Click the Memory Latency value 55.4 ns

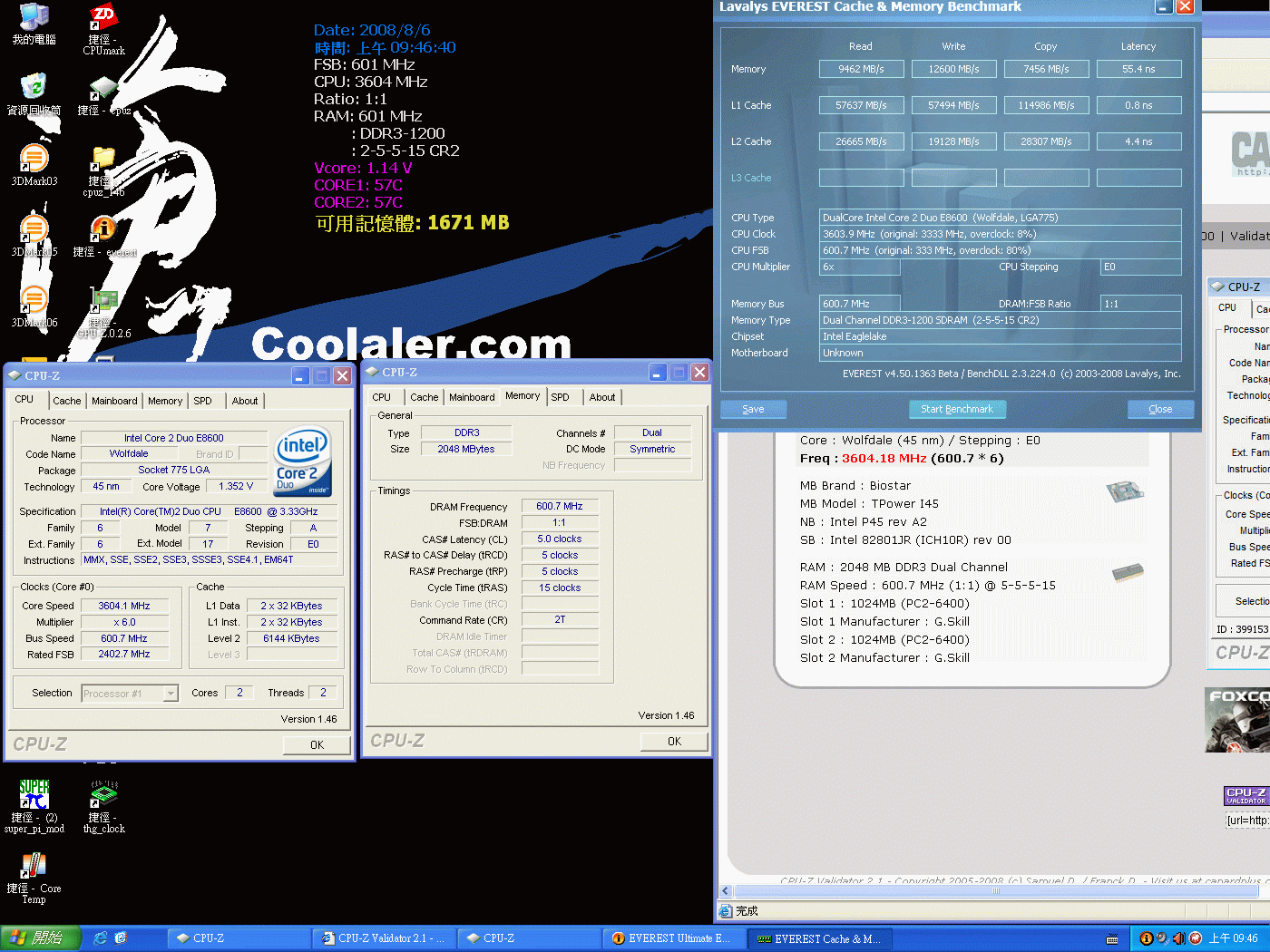tap(1138, 69)
